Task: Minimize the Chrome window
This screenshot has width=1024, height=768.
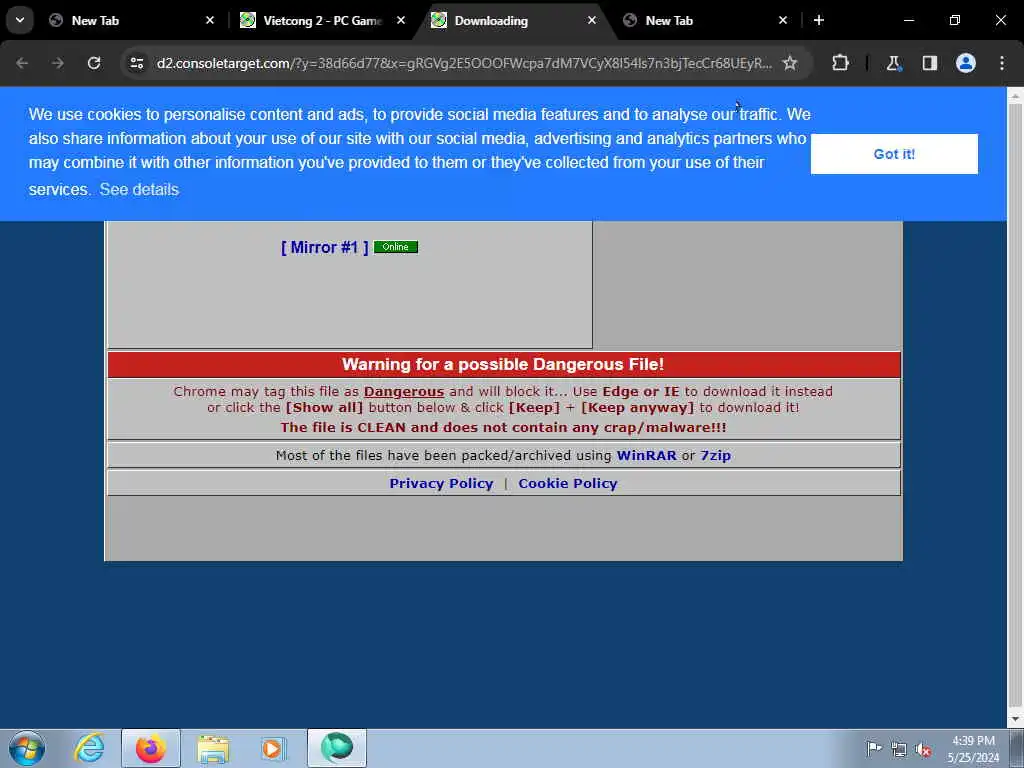Action: pyautogui.click(x=908, y=20)
